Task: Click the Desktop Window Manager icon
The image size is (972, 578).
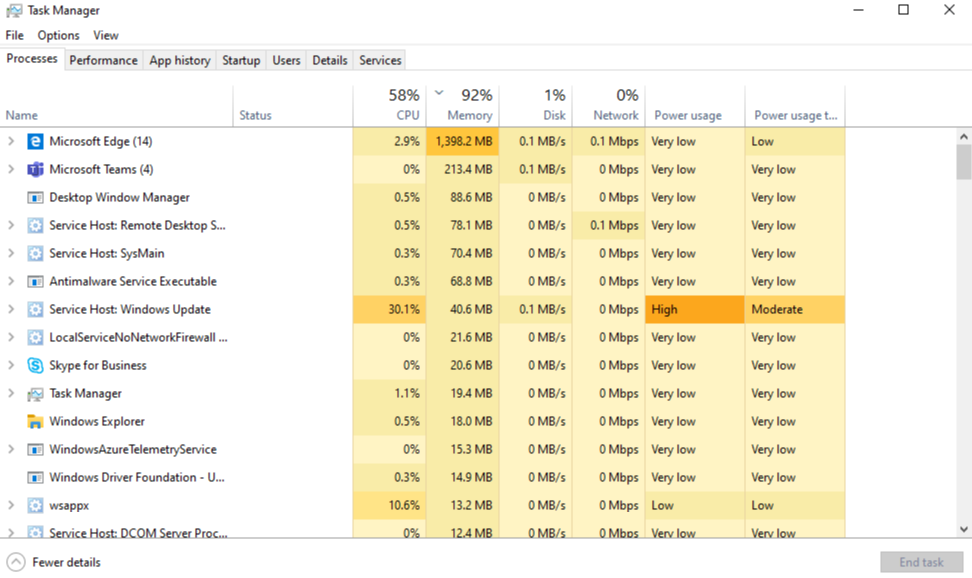Action: (35, 198)
